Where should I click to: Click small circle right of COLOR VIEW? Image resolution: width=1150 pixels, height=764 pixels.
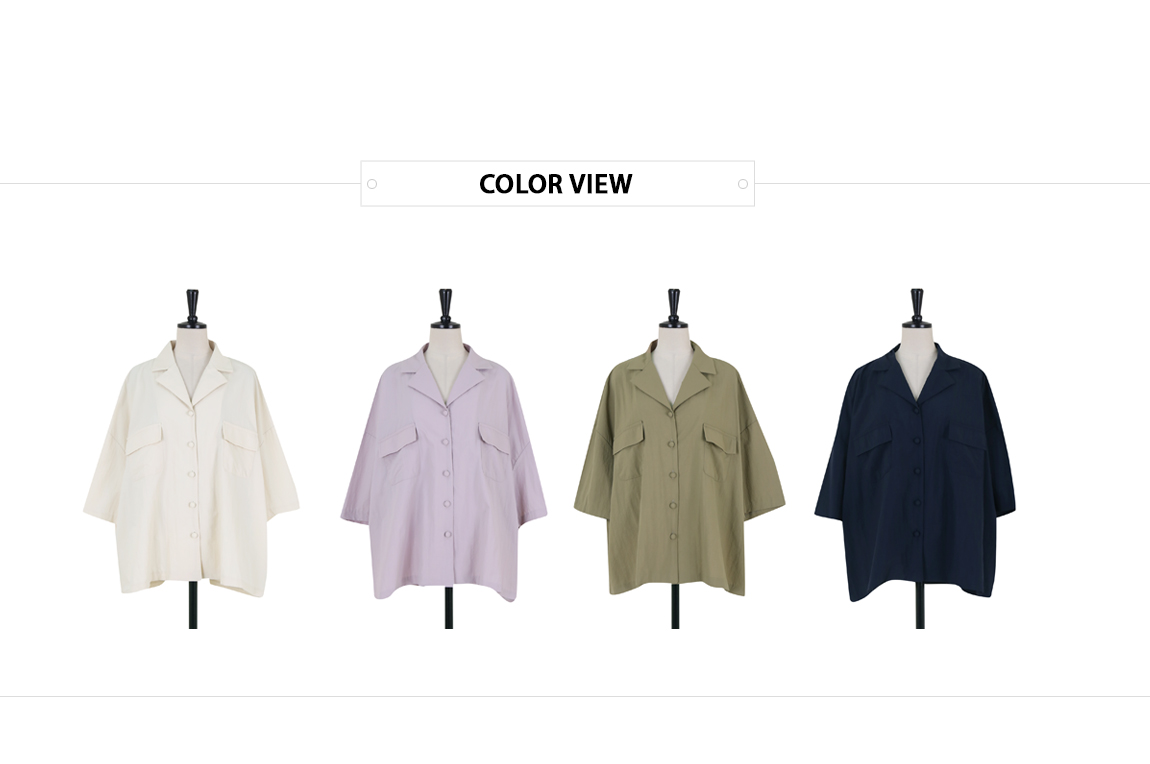pos(743,184)
